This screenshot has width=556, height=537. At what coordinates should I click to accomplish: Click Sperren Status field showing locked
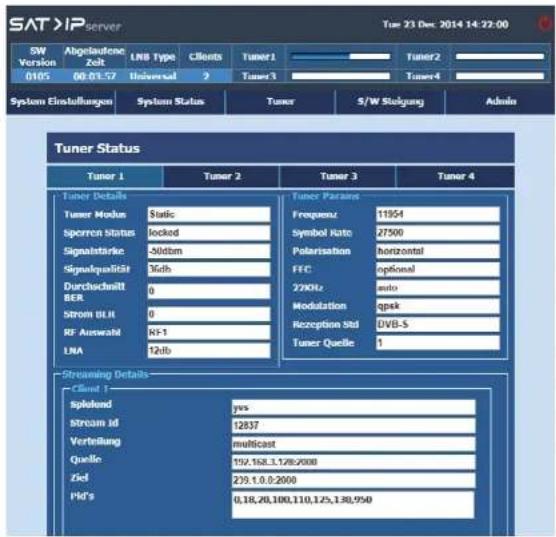(209, 233)
